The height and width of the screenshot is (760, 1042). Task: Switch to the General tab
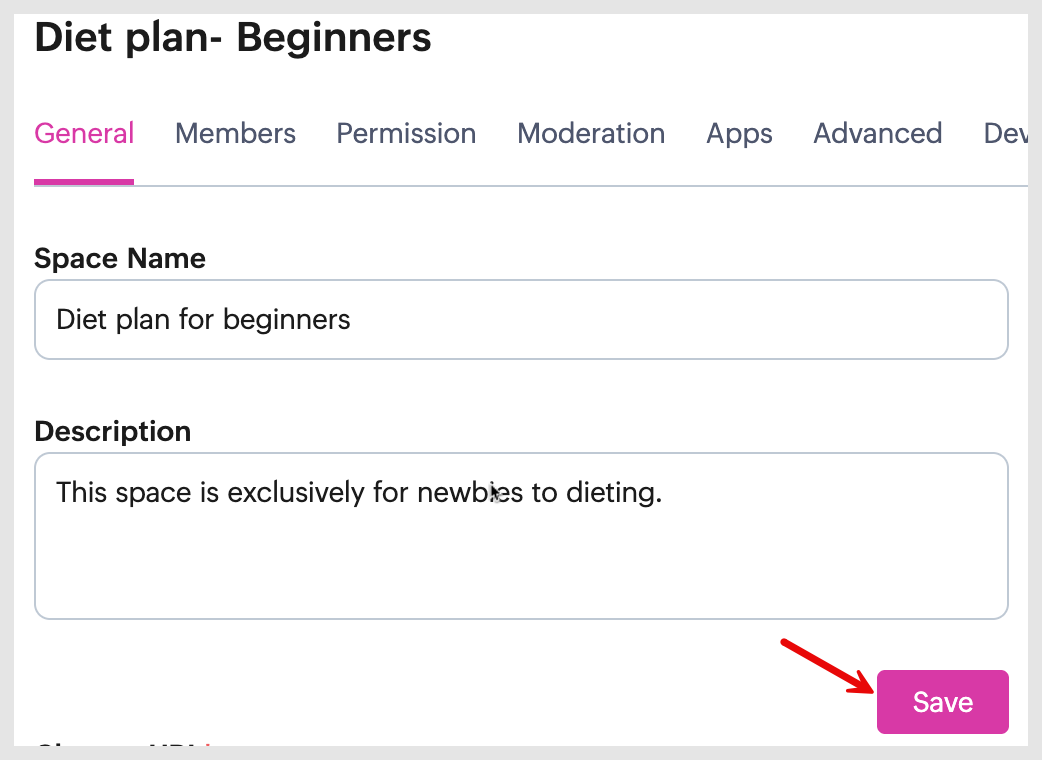(84, 134)
